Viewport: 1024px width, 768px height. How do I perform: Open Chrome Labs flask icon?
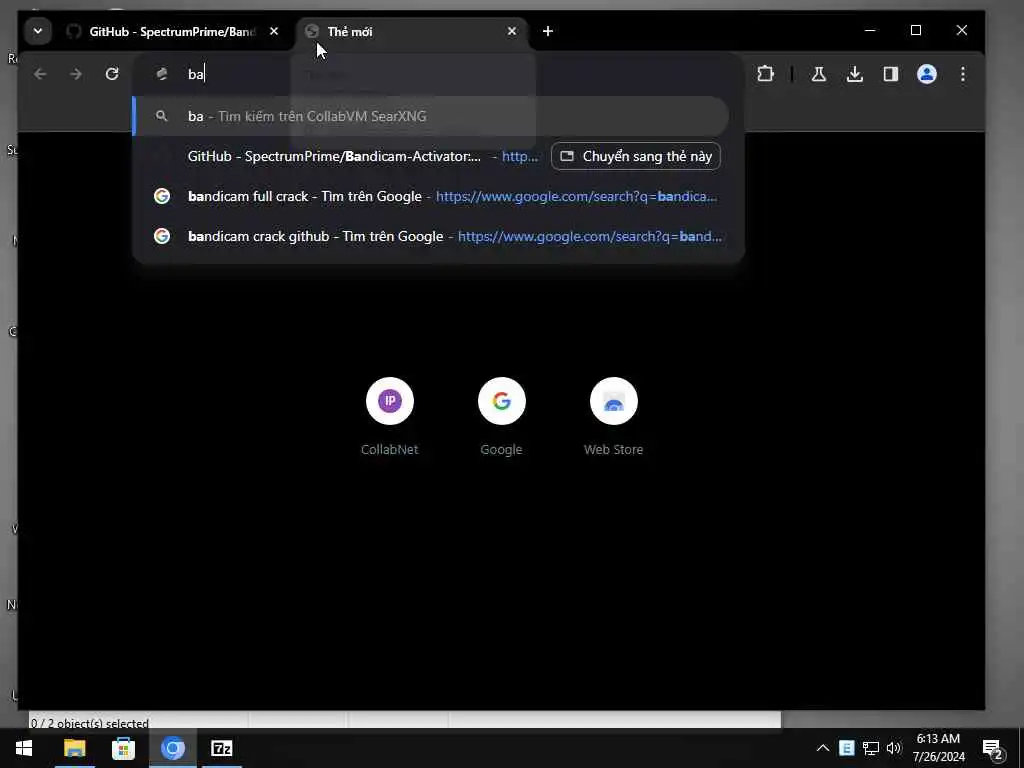click(x=819, y=74)
